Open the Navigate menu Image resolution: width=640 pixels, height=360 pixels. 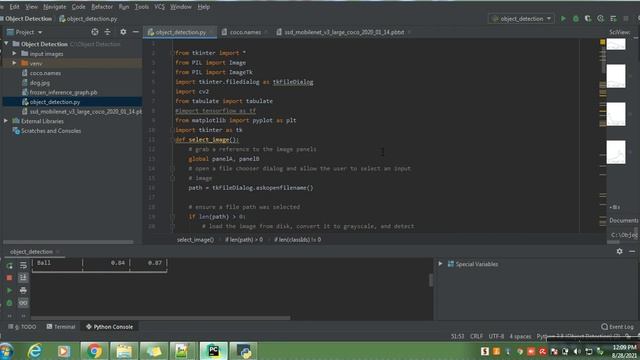[x=54, y=7]
